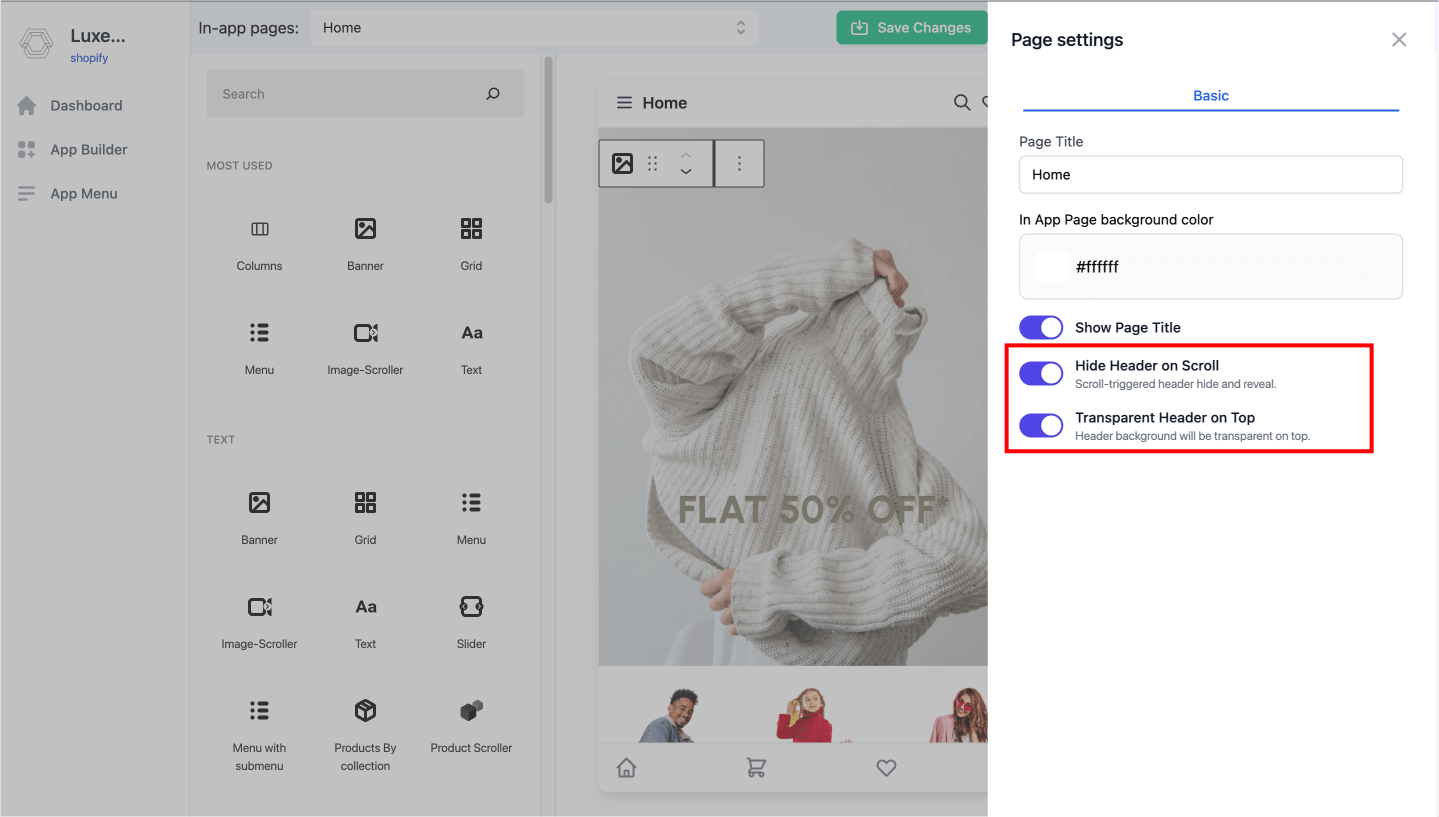Select the Image-Scroller widget under Most Used
The width and height of the screenshot is (1439, 817).
click(x=365, y=333)
